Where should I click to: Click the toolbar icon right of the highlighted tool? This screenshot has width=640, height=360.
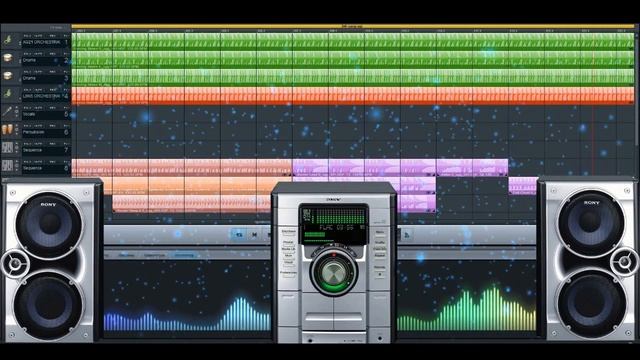[x=254, y=235]
